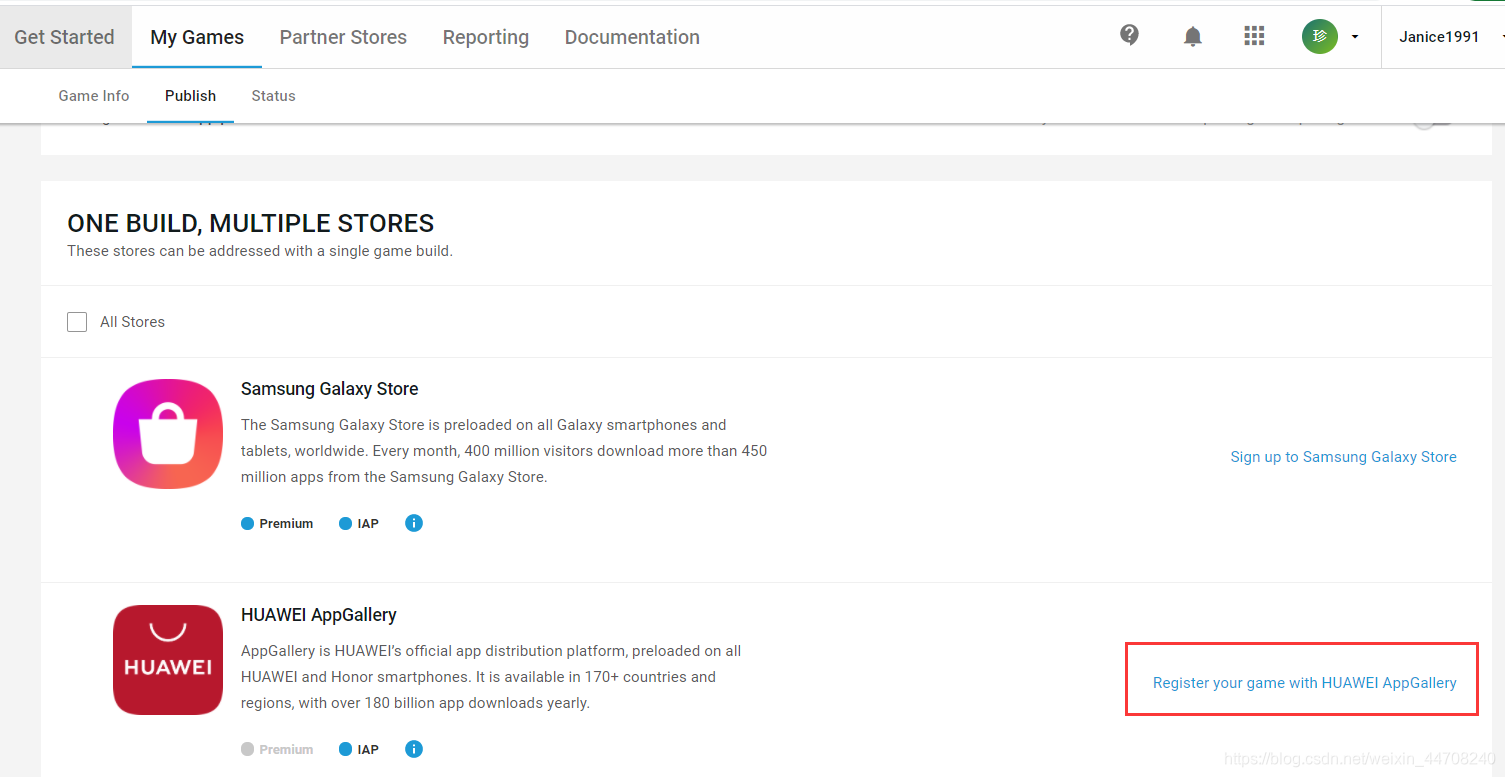Viewport: 1505px width, 777px height.
Task: Click the All Stores label
Action: point(132,322)
